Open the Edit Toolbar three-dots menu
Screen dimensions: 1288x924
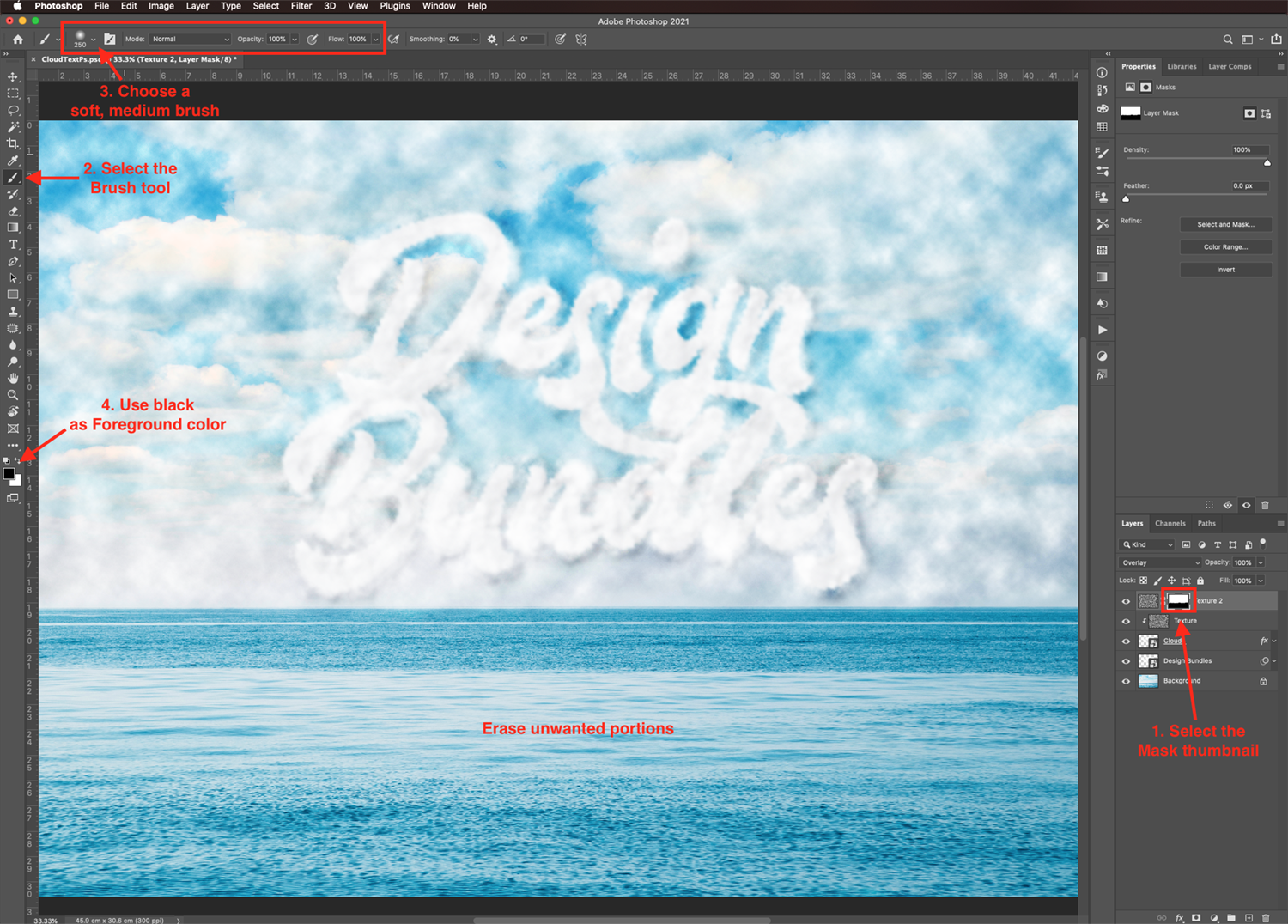pos(13,446)
